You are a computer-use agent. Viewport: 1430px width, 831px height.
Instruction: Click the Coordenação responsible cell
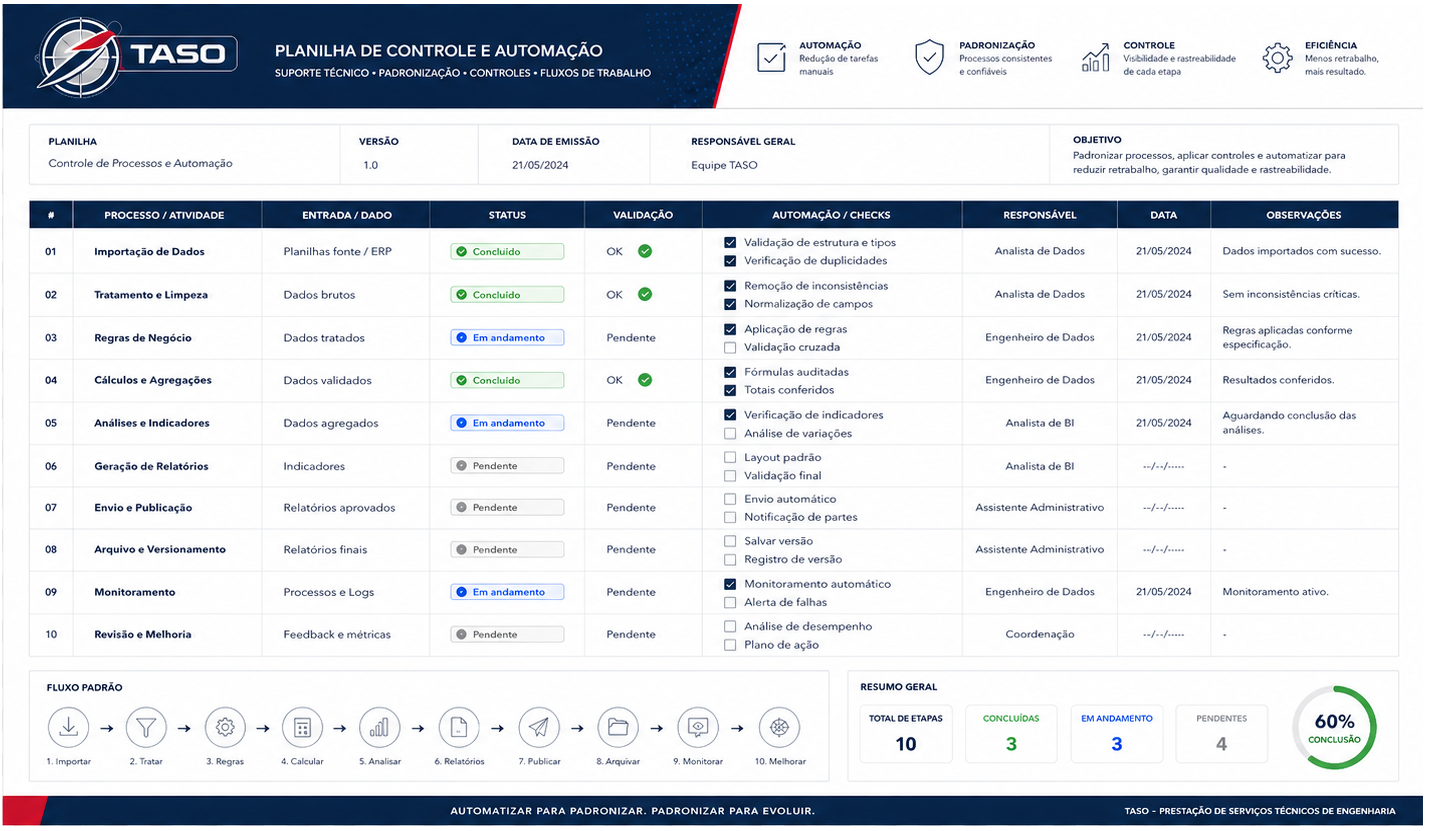(x=1040, y=634)
